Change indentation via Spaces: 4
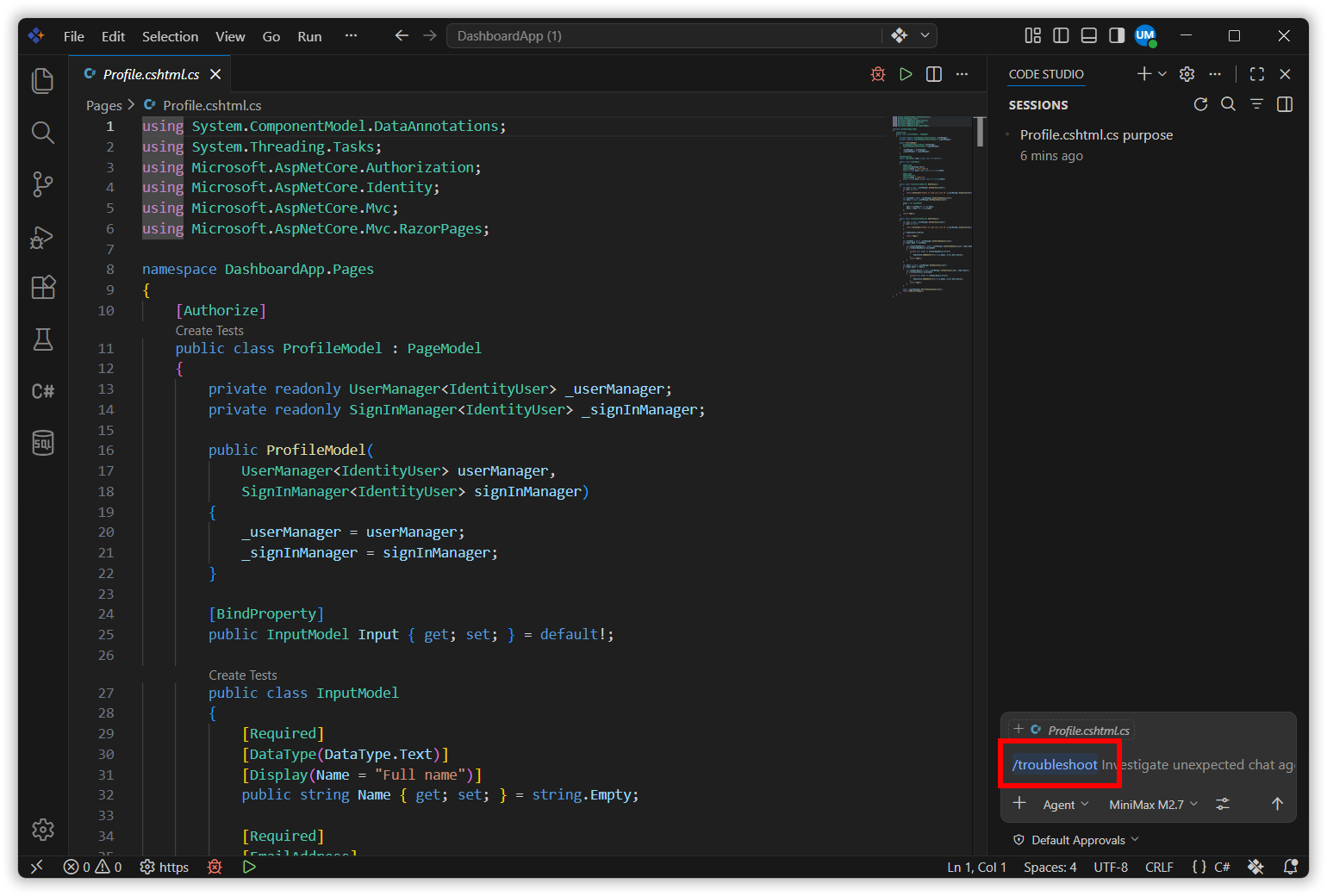The height and width of the screenshot is (896, 1327). point(1050,867)
